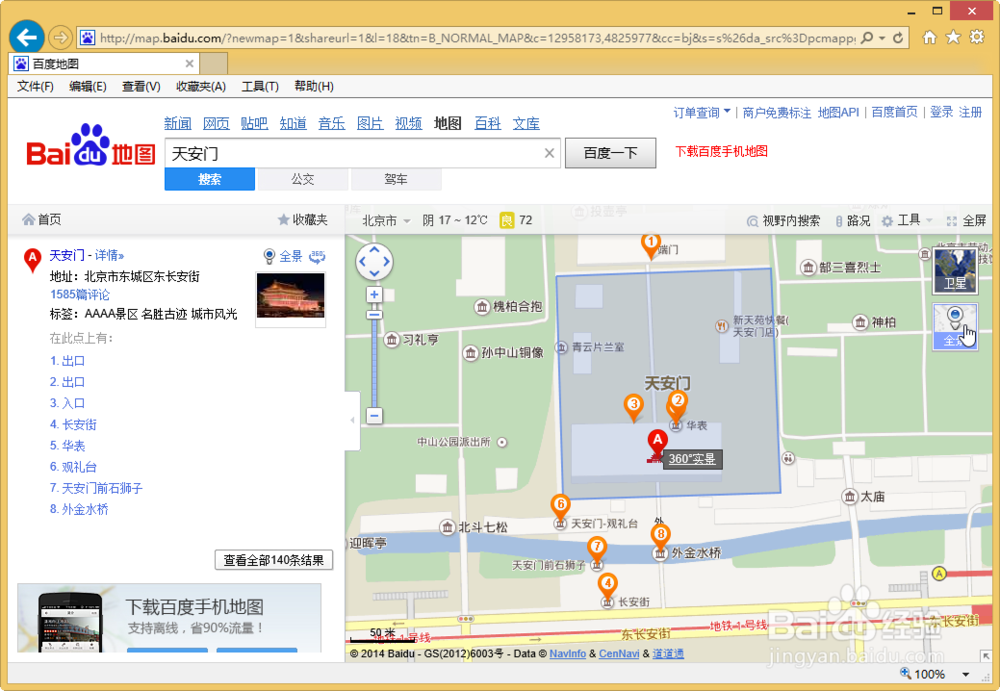The width and height of the screenshot is (1000, 691).
Task: Collapse the left results panel arrow
Action: (352, 420)
